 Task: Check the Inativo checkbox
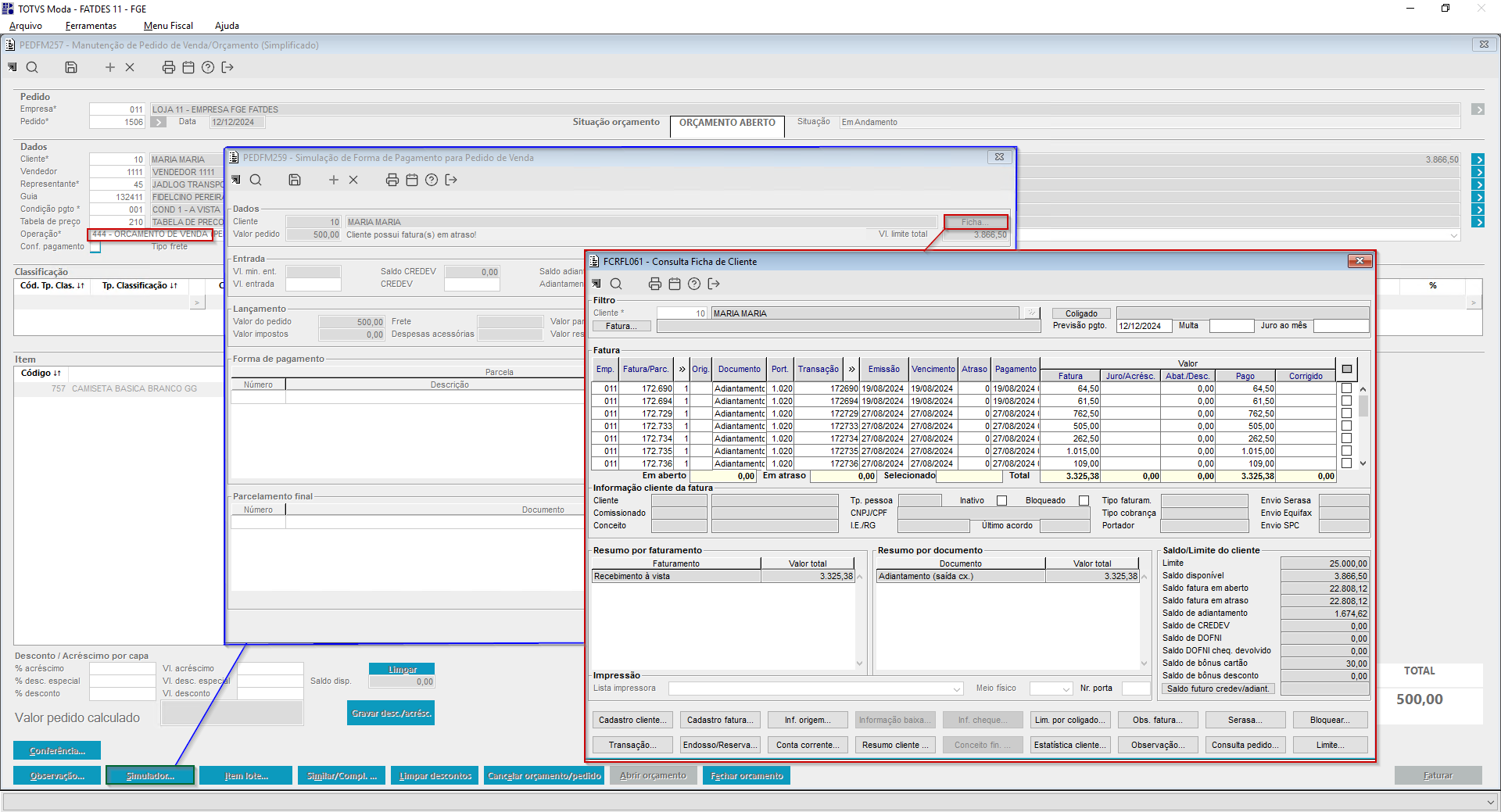[1001, 501]
